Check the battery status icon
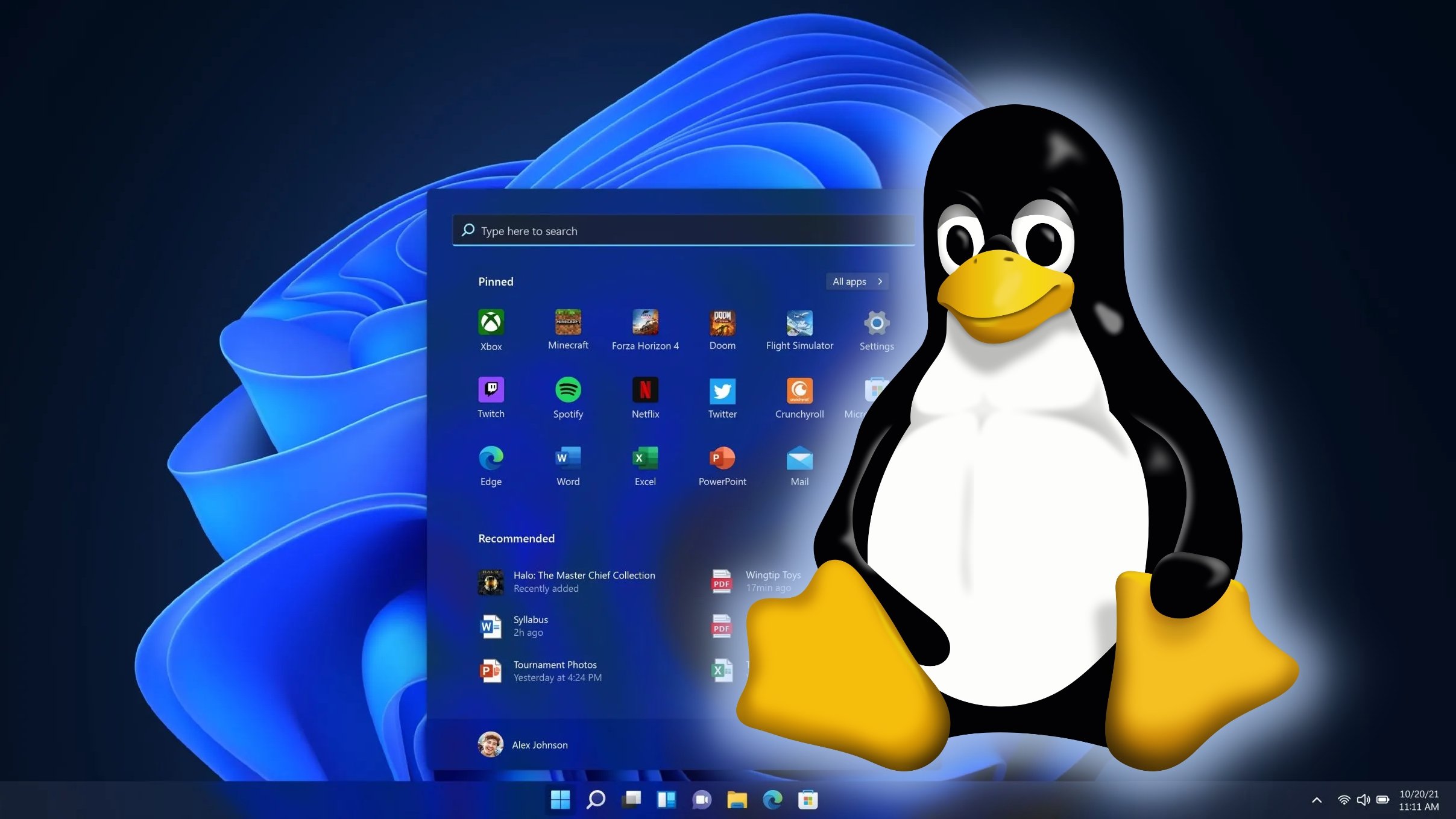Viewport: 1456px width, 819px height. click(x=1383, y=800)
